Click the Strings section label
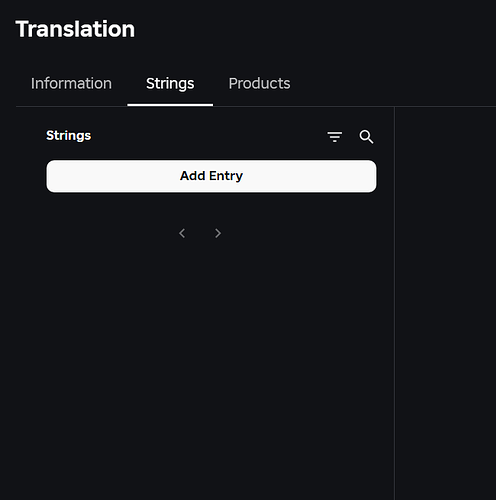This screenshot has width=496, height=500. 69,136
